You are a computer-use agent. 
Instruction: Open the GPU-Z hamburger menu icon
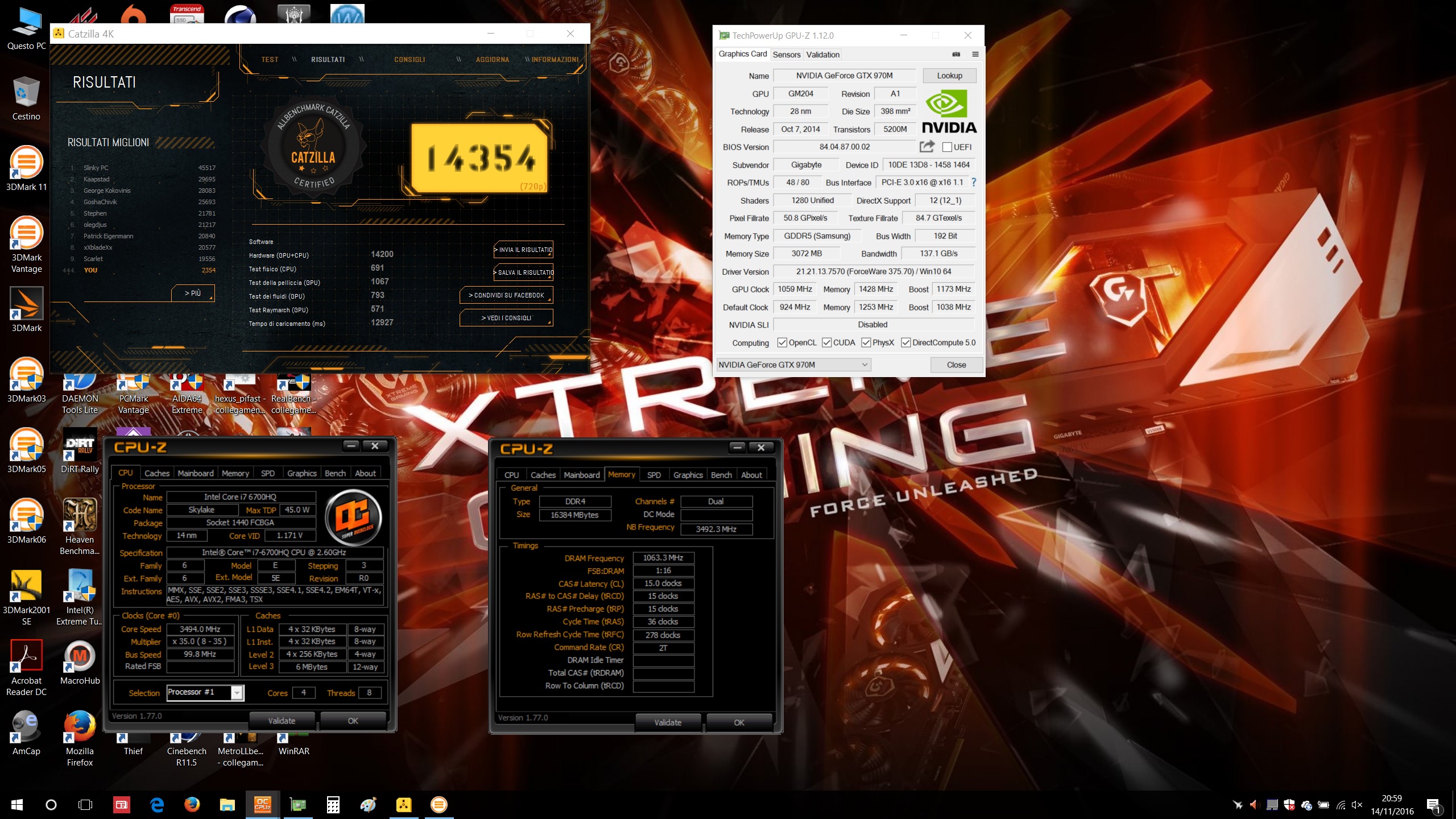coord(975,55)
